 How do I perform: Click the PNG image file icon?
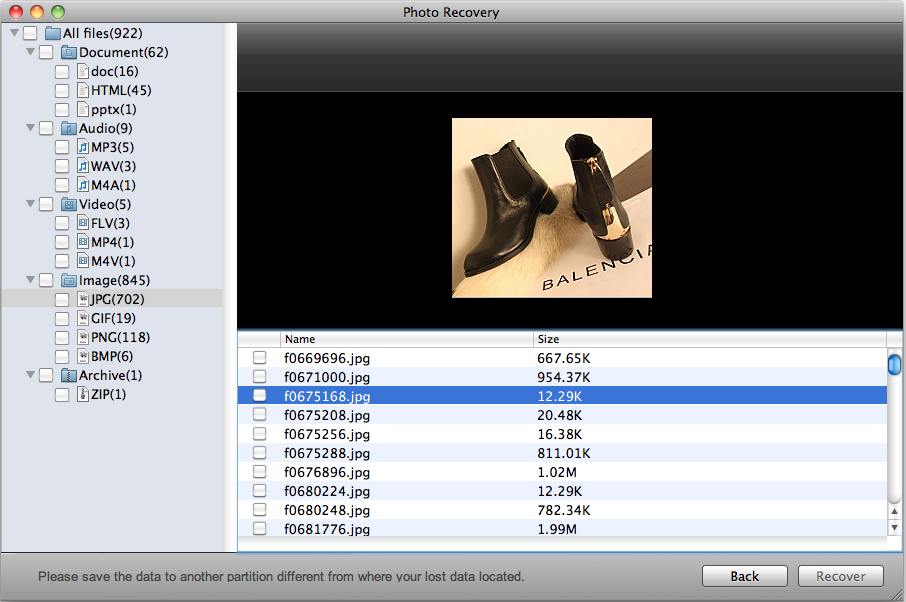[x=83, y=337]
